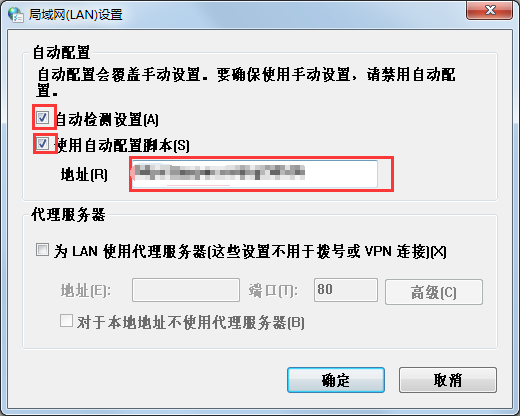Tick the 对于本地地址不使用代理服务器(B) checkbox
This screenshot has height=416, width=520.
pyautogui.click(x=66, y=321)
